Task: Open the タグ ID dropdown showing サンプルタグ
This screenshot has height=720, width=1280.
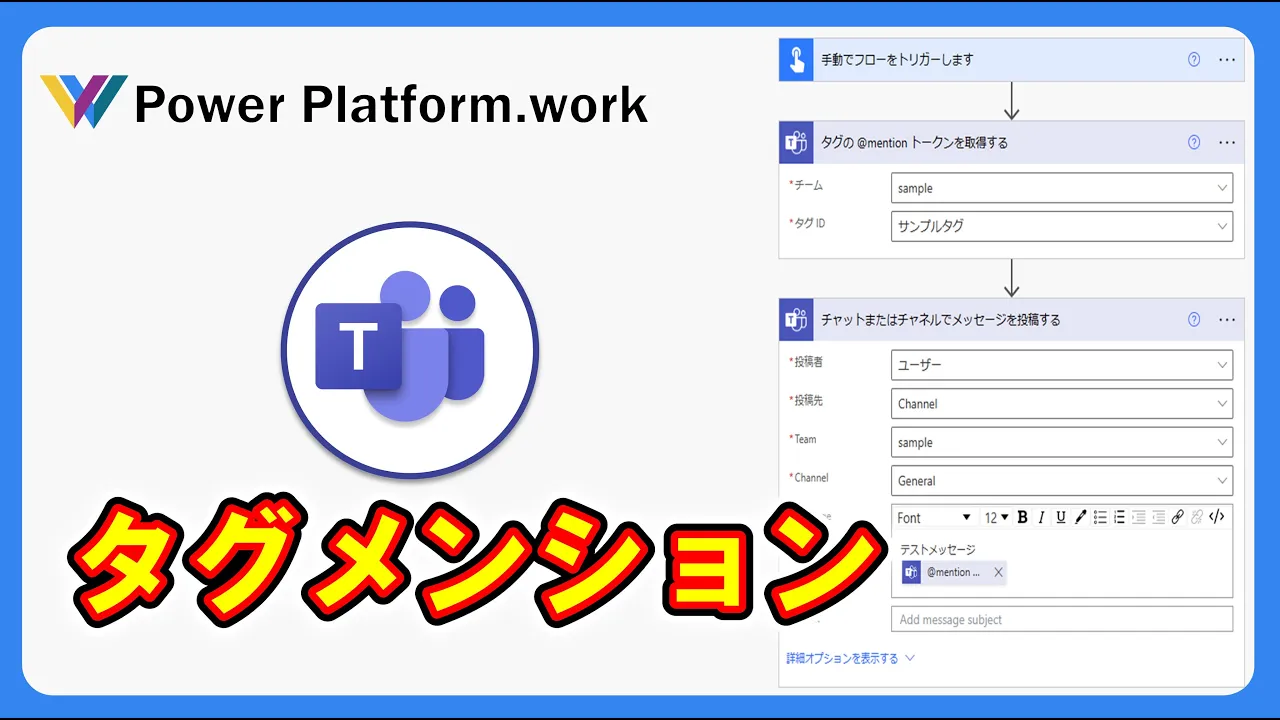Action: click(1061, 226)
